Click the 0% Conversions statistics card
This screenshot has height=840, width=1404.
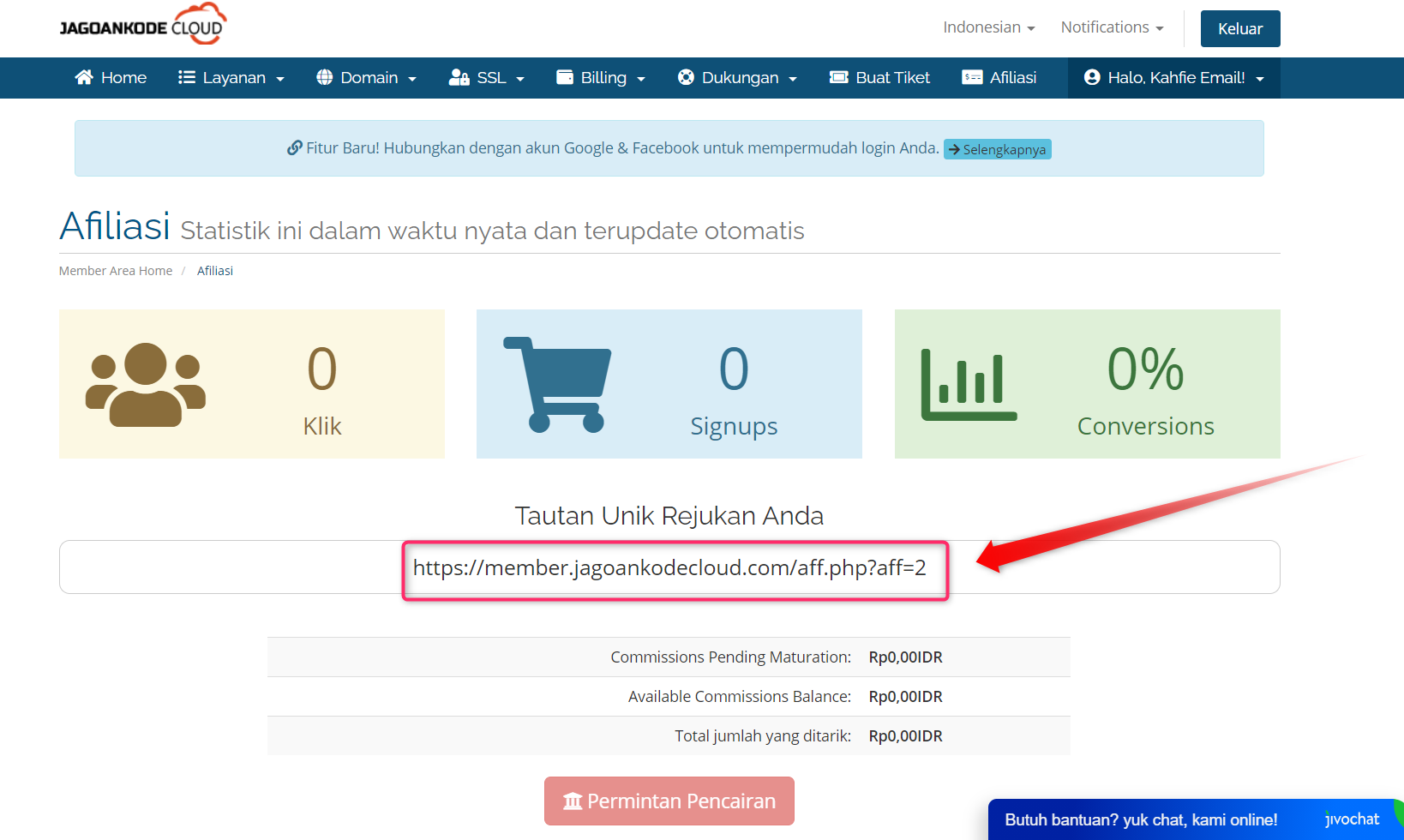(x=1088, y=384)
